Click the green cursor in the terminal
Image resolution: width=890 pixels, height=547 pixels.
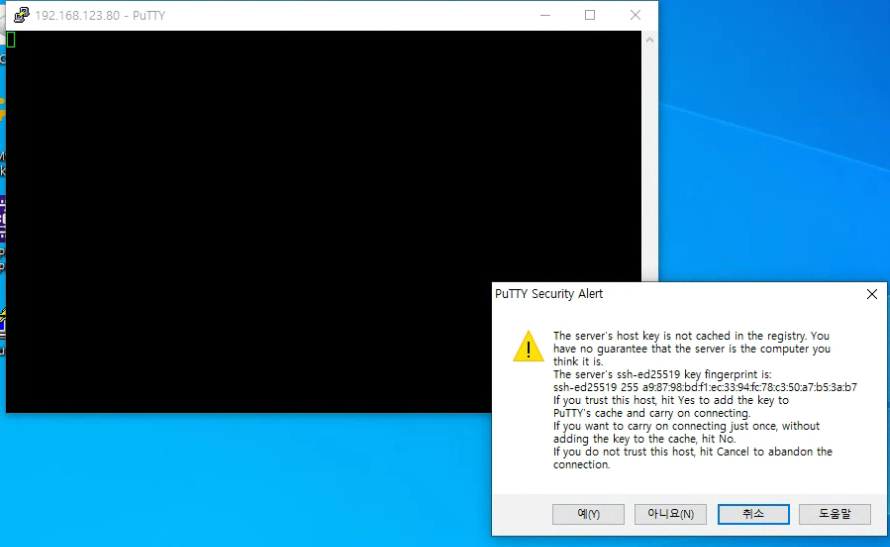pos(11,40)
